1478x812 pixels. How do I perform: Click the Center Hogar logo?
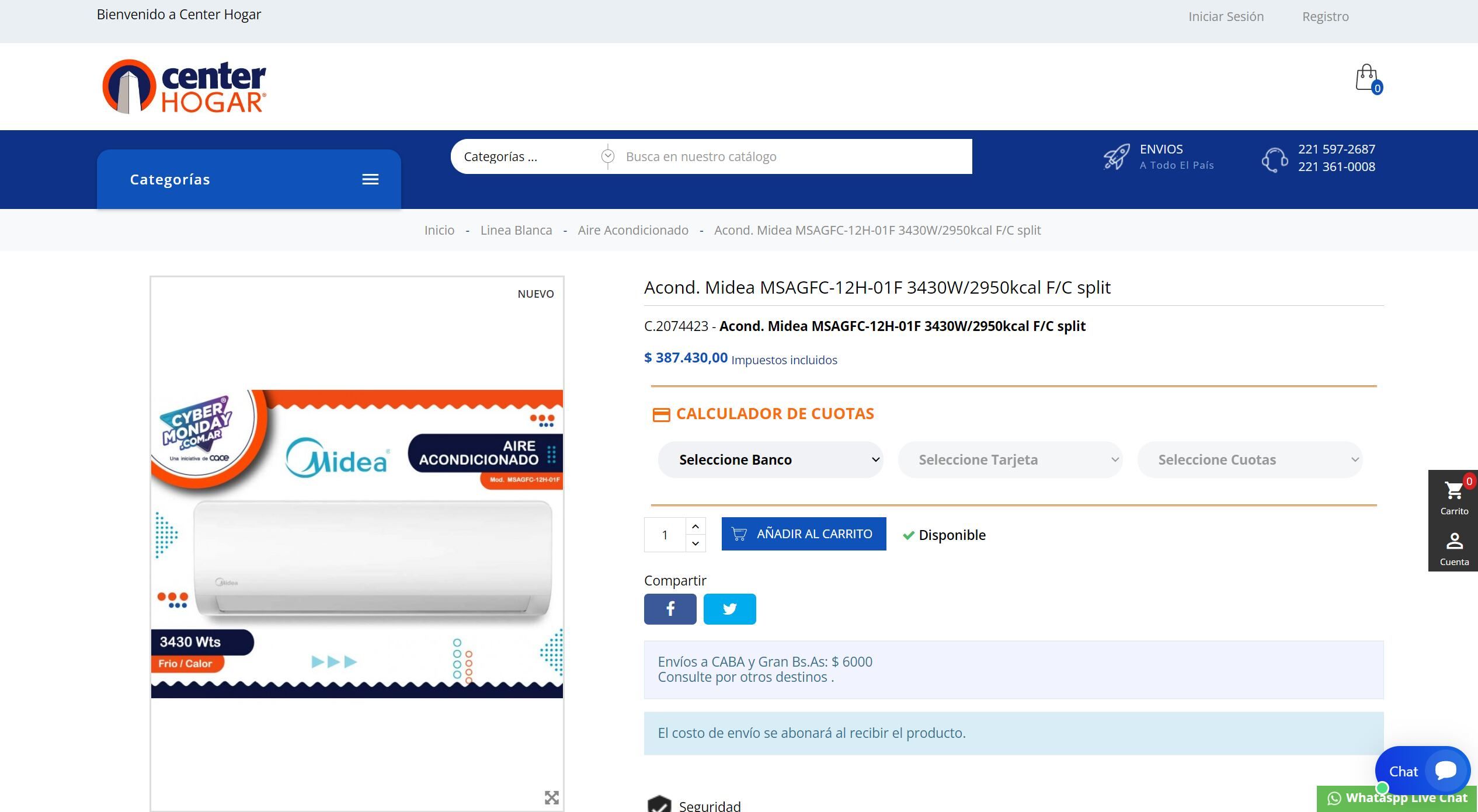184,85
